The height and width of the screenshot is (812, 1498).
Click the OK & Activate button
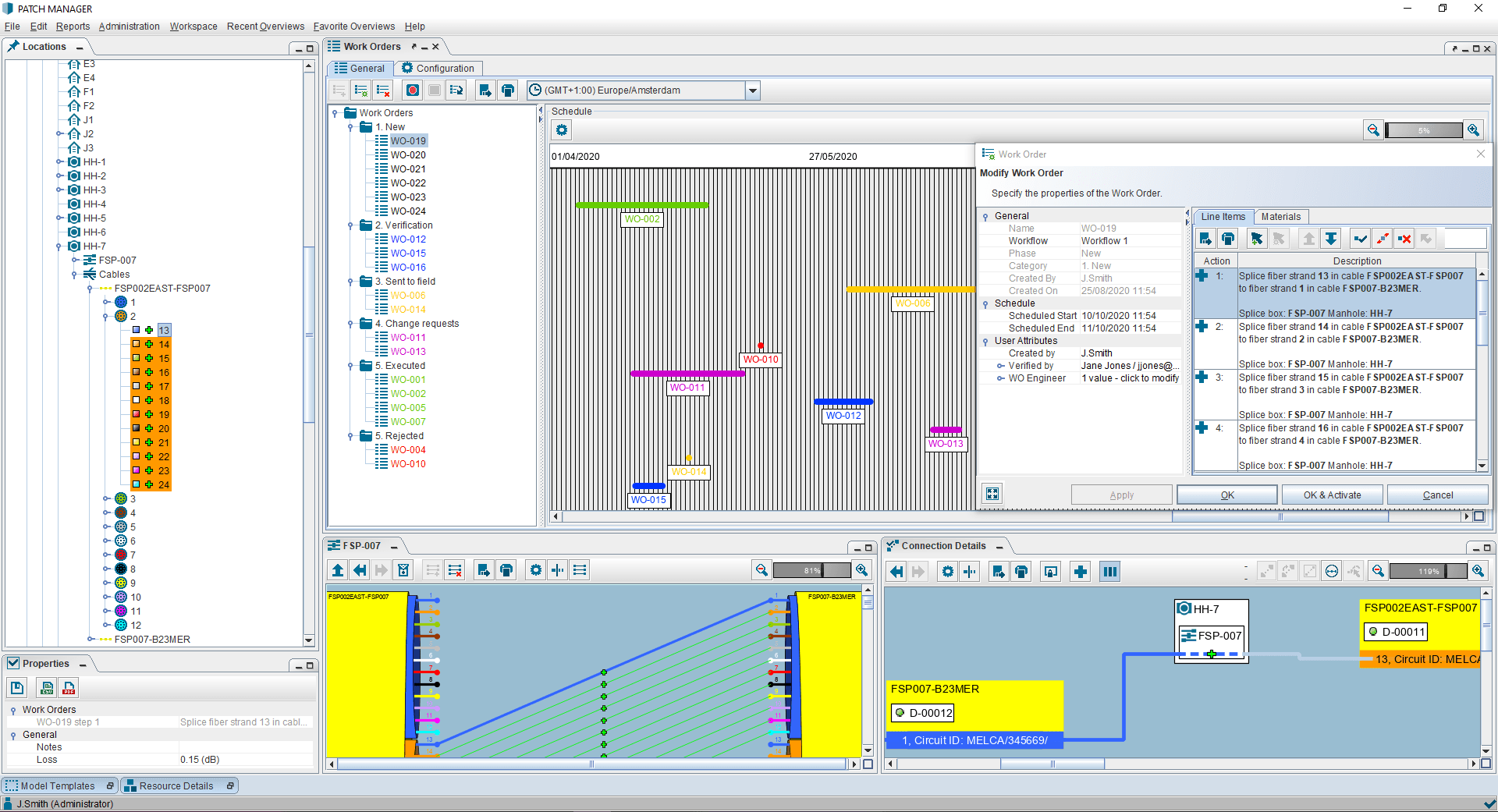[1332, 495]
